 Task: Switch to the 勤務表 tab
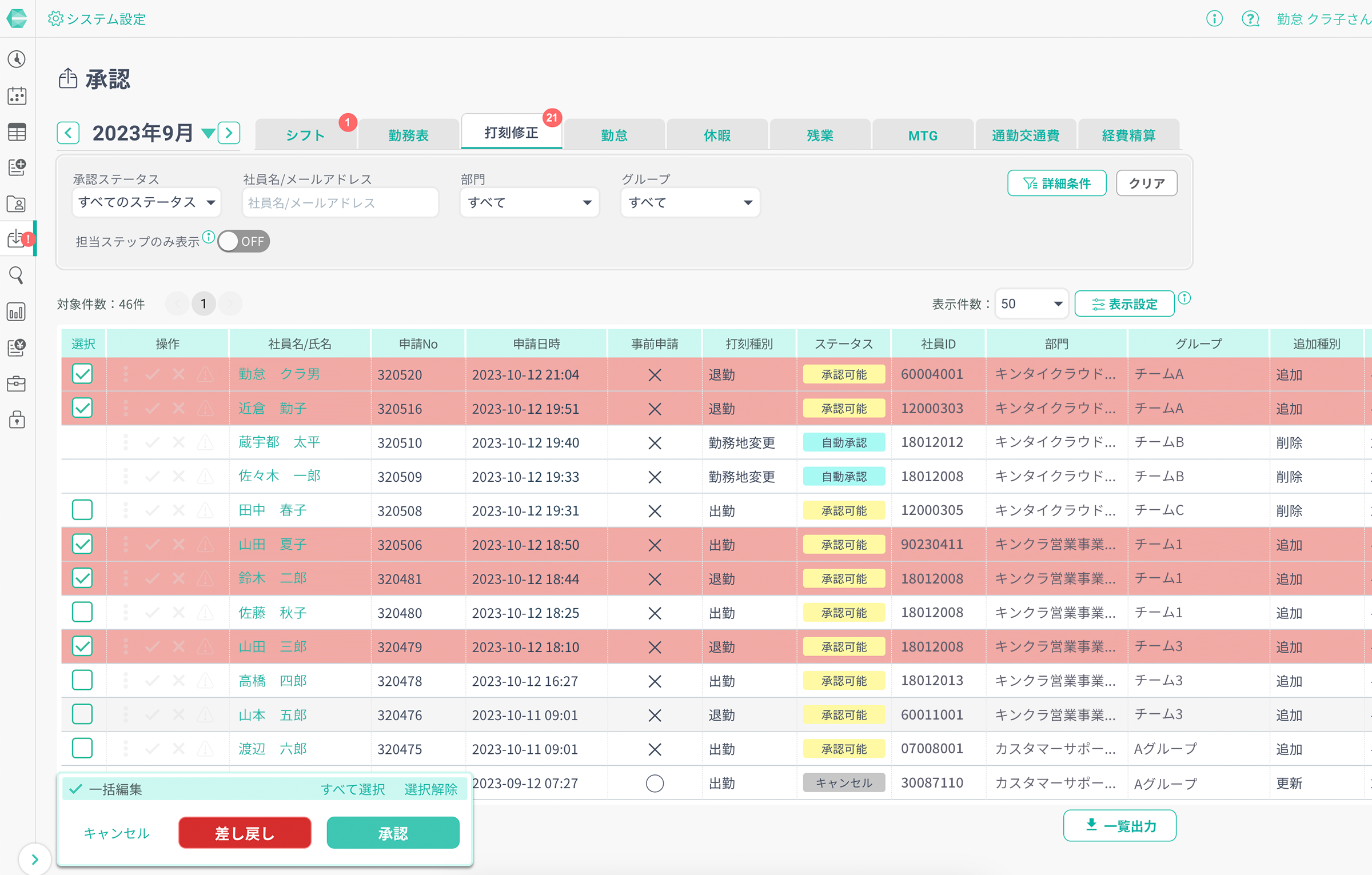tap(408, 135)
